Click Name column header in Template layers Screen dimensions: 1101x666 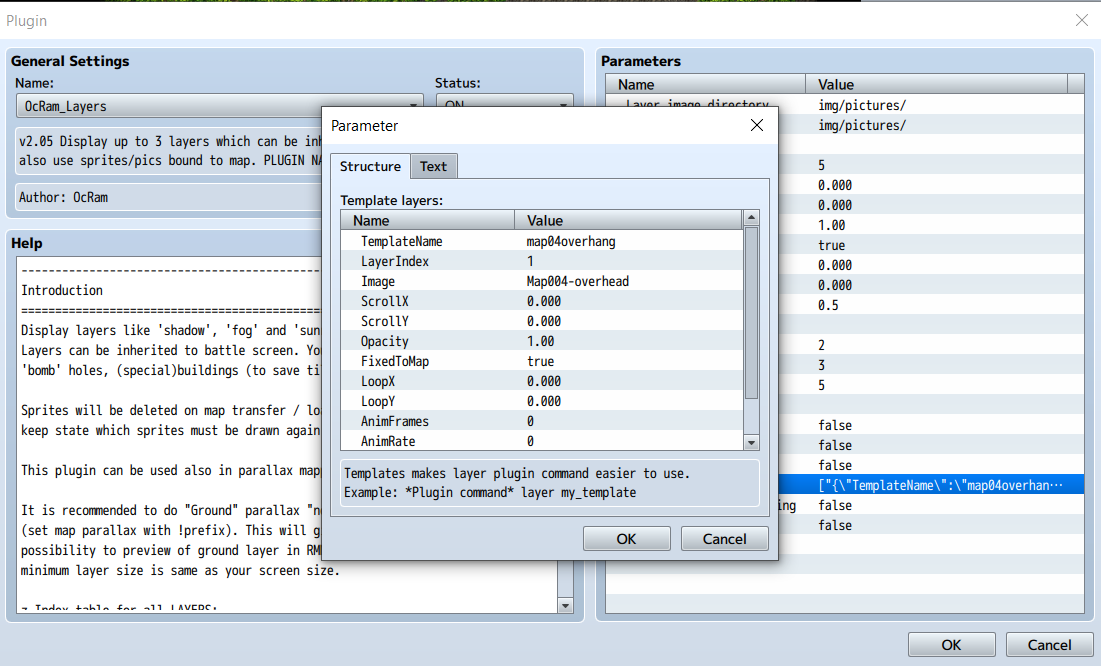click(428, 221)
